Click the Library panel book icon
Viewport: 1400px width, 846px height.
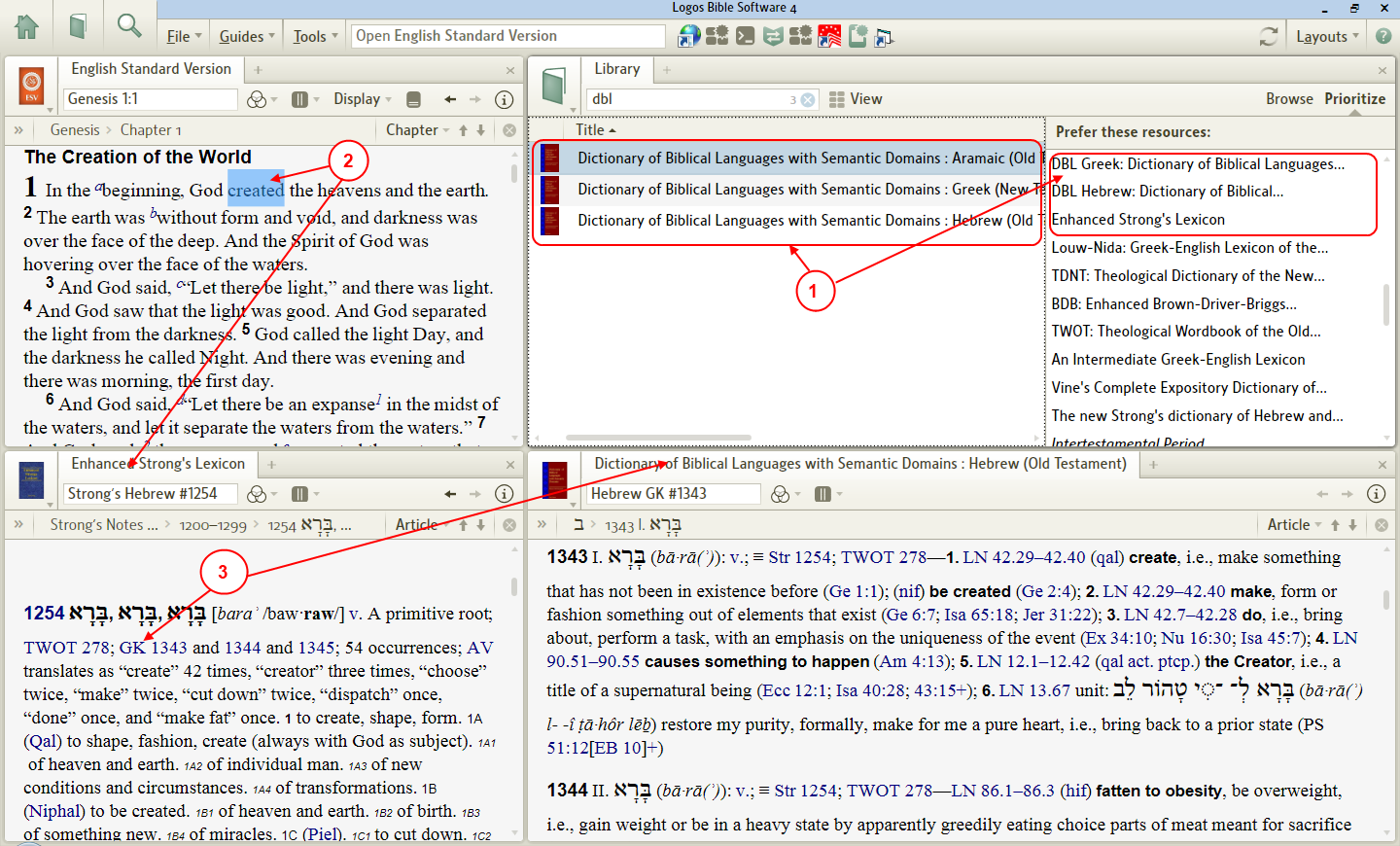(554, 86)
